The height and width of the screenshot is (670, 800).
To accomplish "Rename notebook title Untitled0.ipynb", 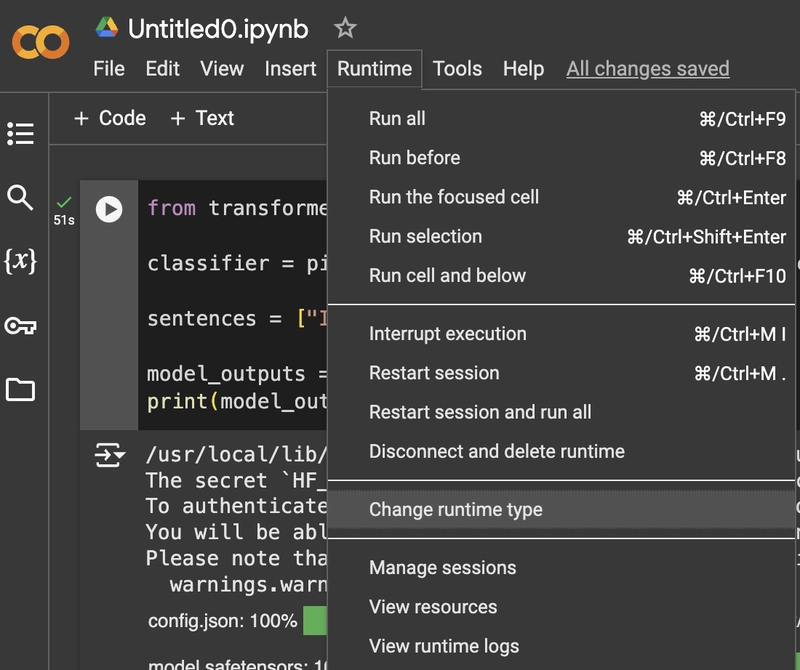I will click(218, 29).
